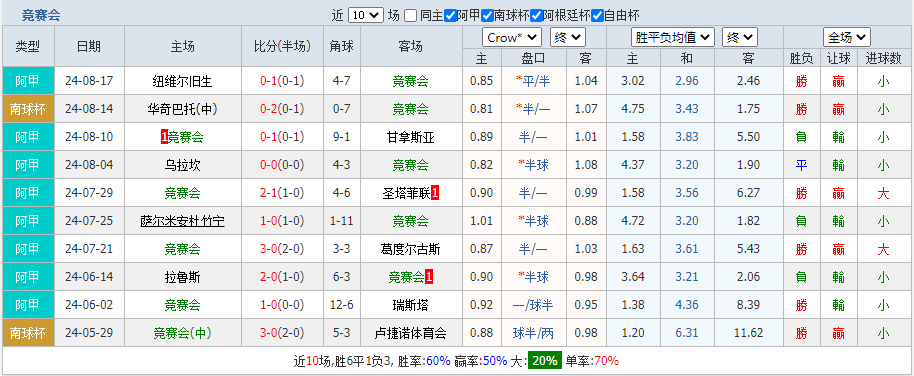Open the 瑞斯塔 team link
Screen dimensions: 914x376
tap(411, 305)
